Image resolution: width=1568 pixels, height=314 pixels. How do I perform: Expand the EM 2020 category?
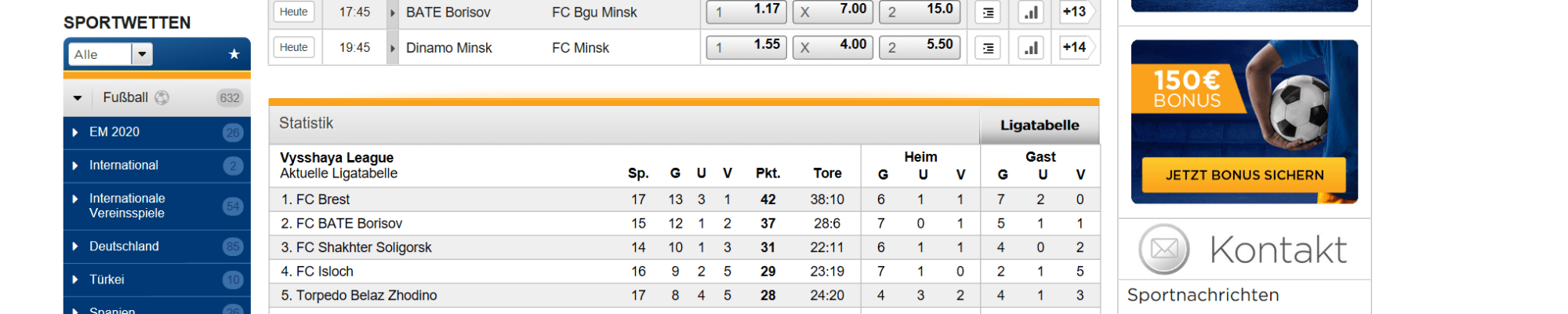(75, 133)
